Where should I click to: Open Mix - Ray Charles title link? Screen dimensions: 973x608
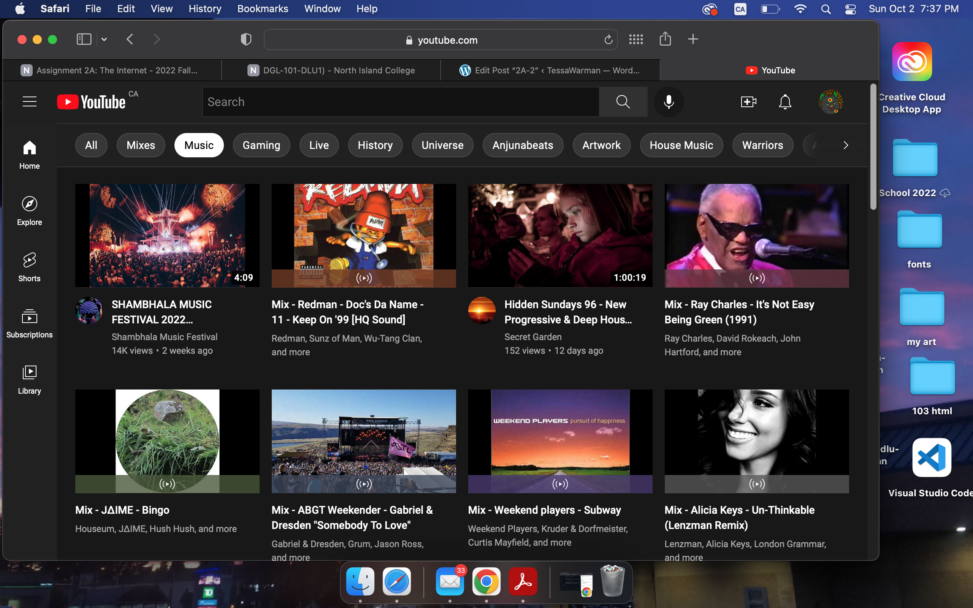[739, 312]
